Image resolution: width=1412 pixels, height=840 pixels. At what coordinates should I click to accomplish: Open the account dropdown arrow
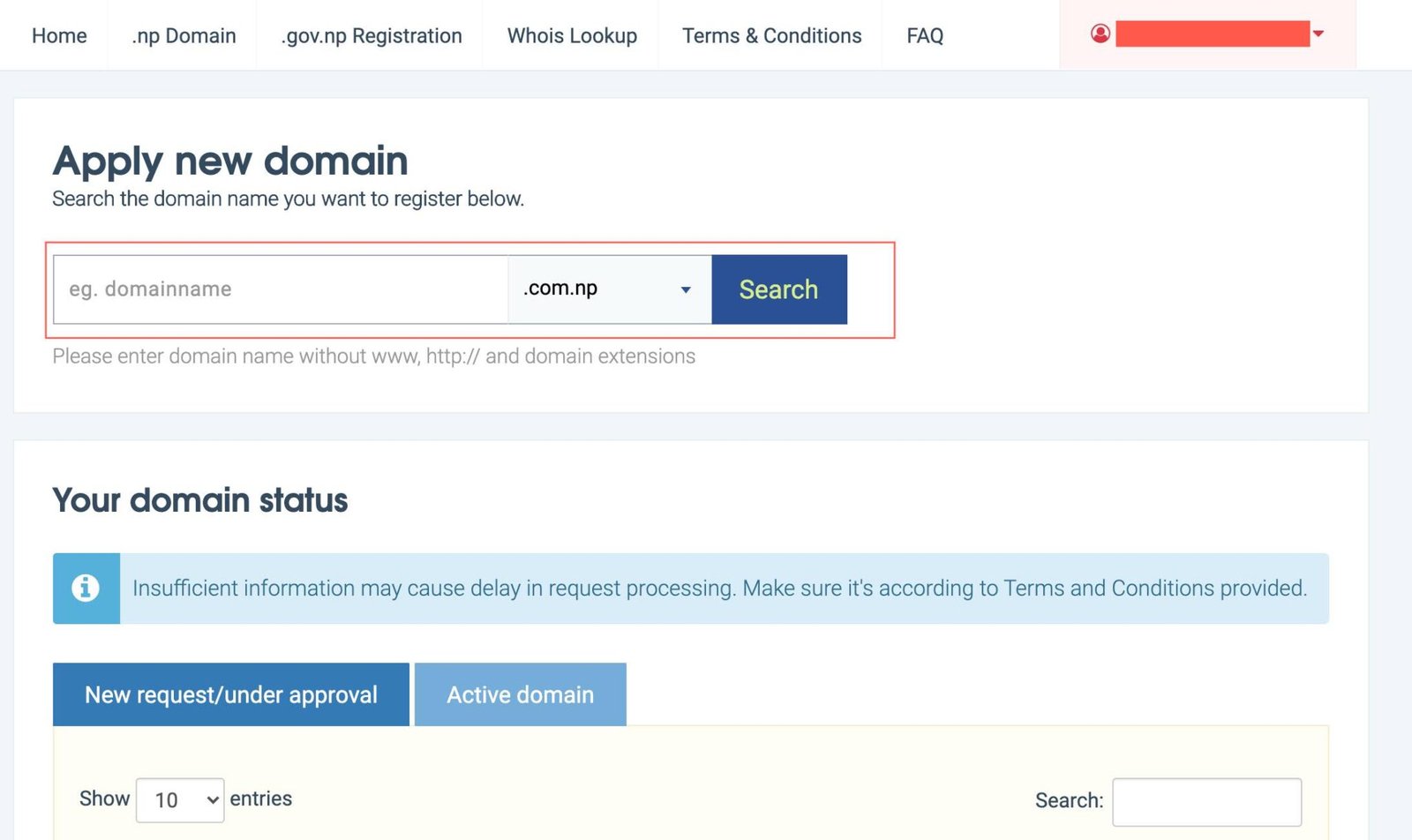coord(1318,34)
